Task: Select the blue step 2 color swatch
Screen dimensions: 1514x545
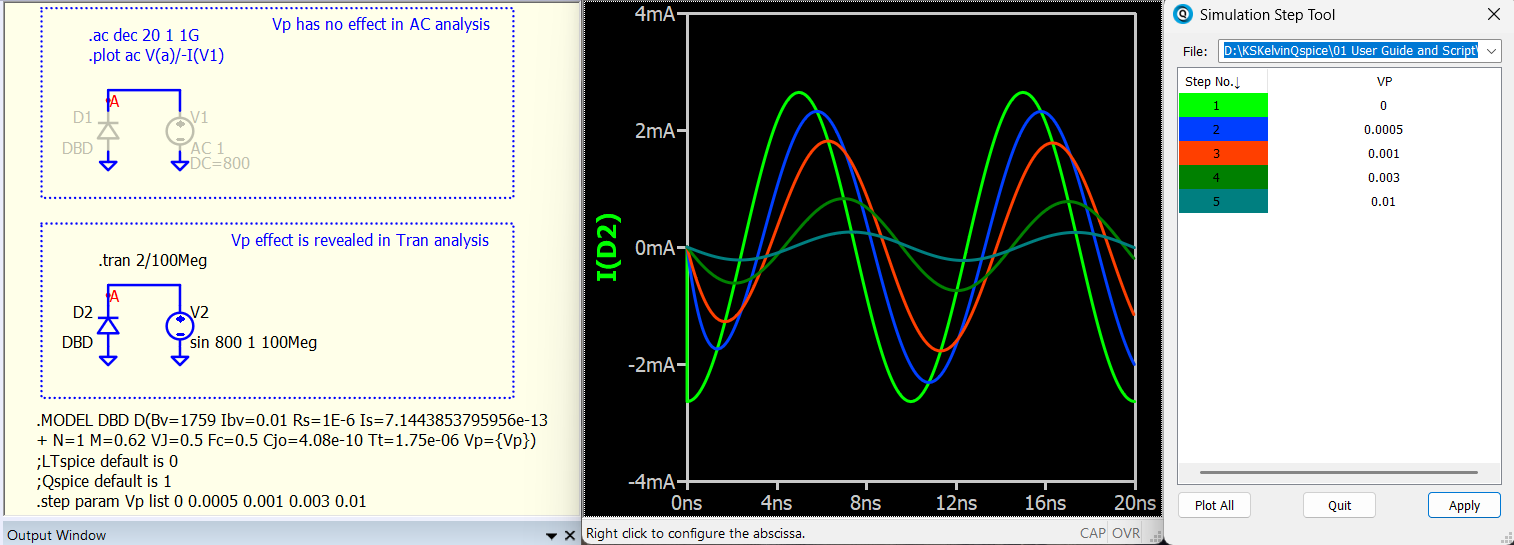Action: (1222, 130)
